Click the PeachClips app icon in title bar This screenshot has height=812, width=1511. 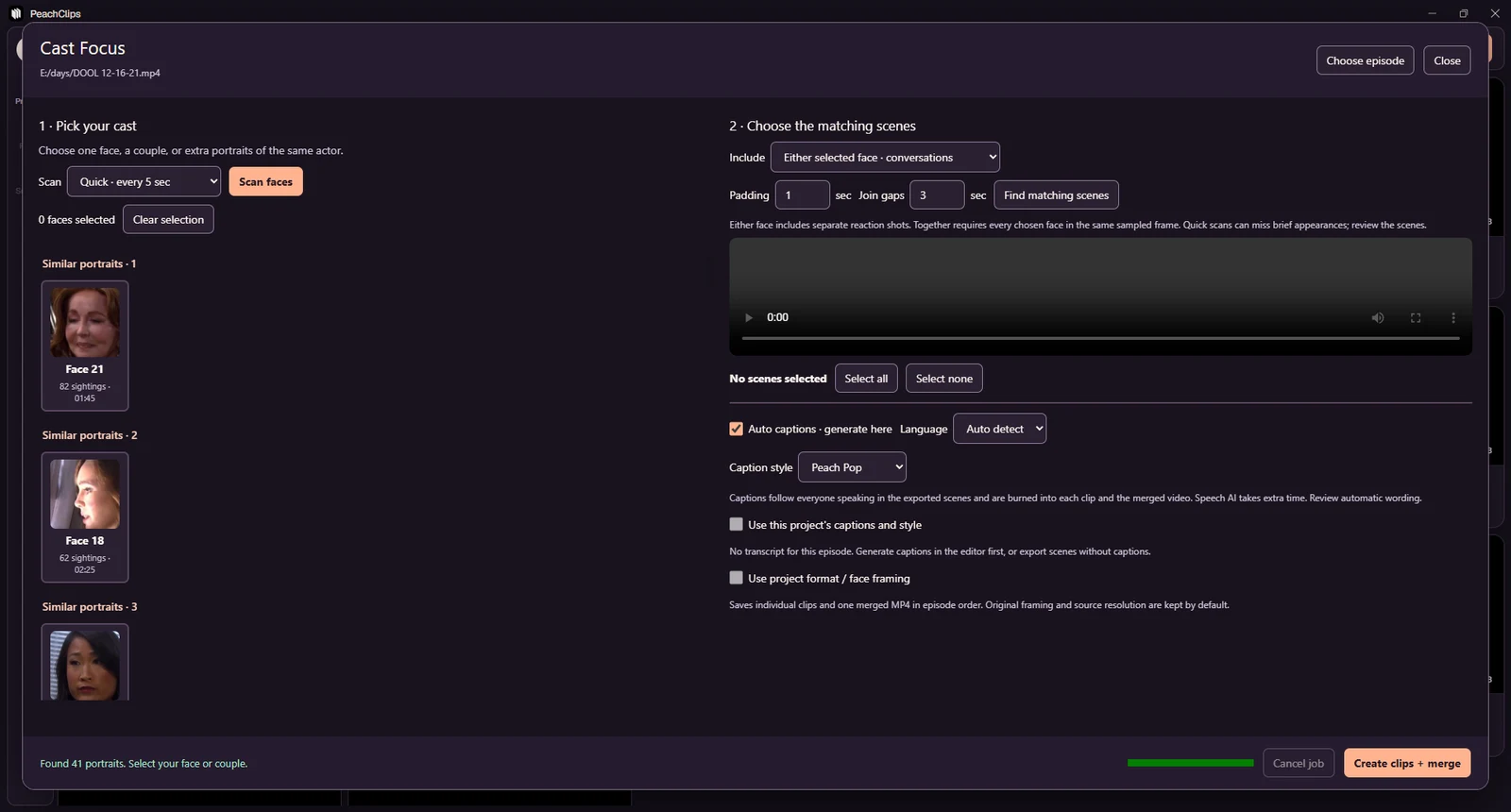pyautogui.click(x=16, y=13)
